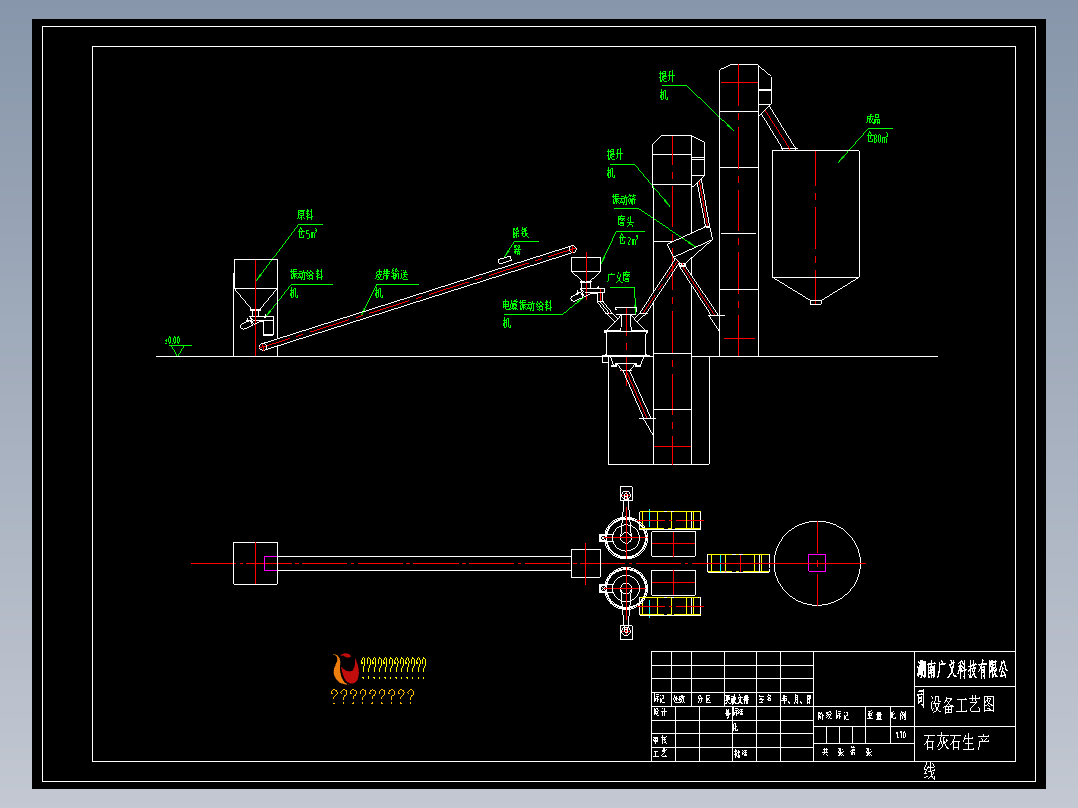The height and width of the screenshot is (808, 1078).
Task: Select the 成品仓80m³ product silo label
Action: tap(877, 129)
